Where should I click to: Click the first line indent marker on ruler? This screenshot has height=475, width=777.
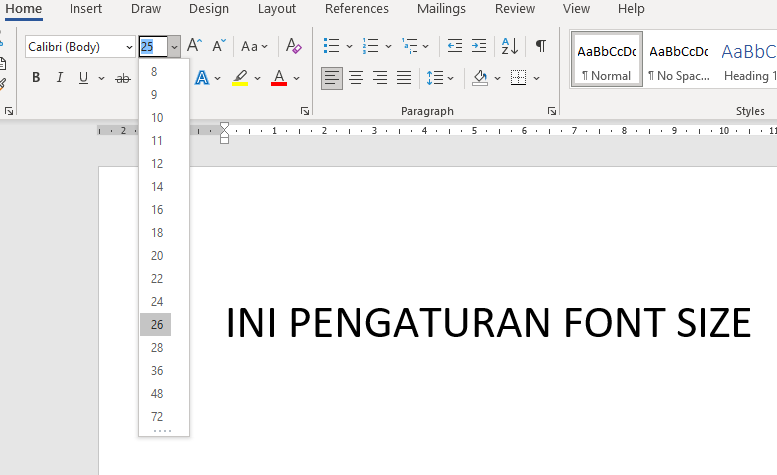[224, 126]
